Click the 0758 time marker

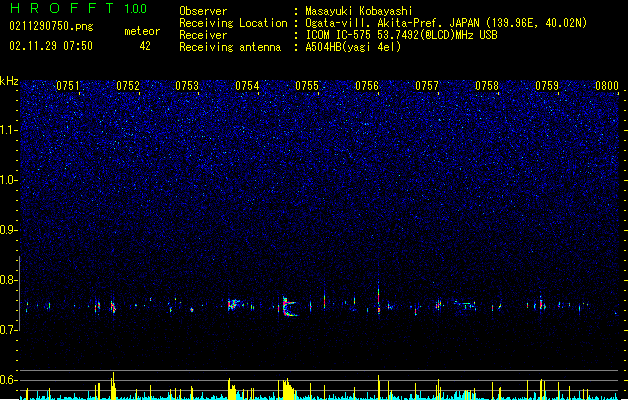point(487,86)
